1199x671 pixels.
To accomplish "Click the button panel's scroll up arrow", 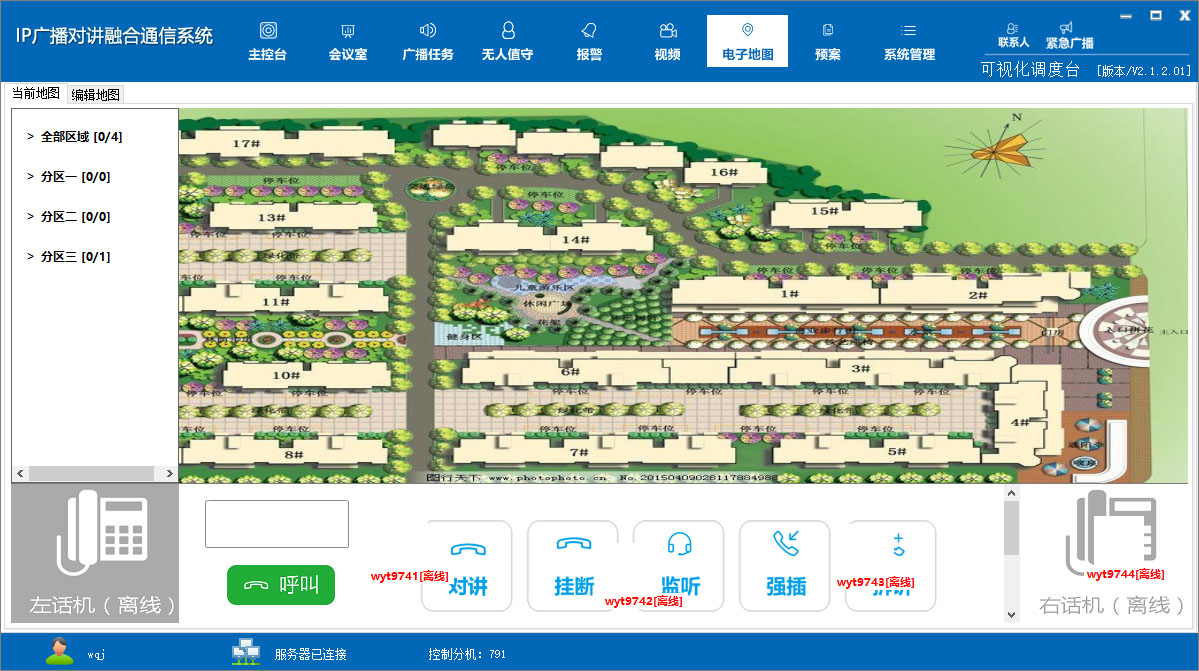I will point(1012,494).
